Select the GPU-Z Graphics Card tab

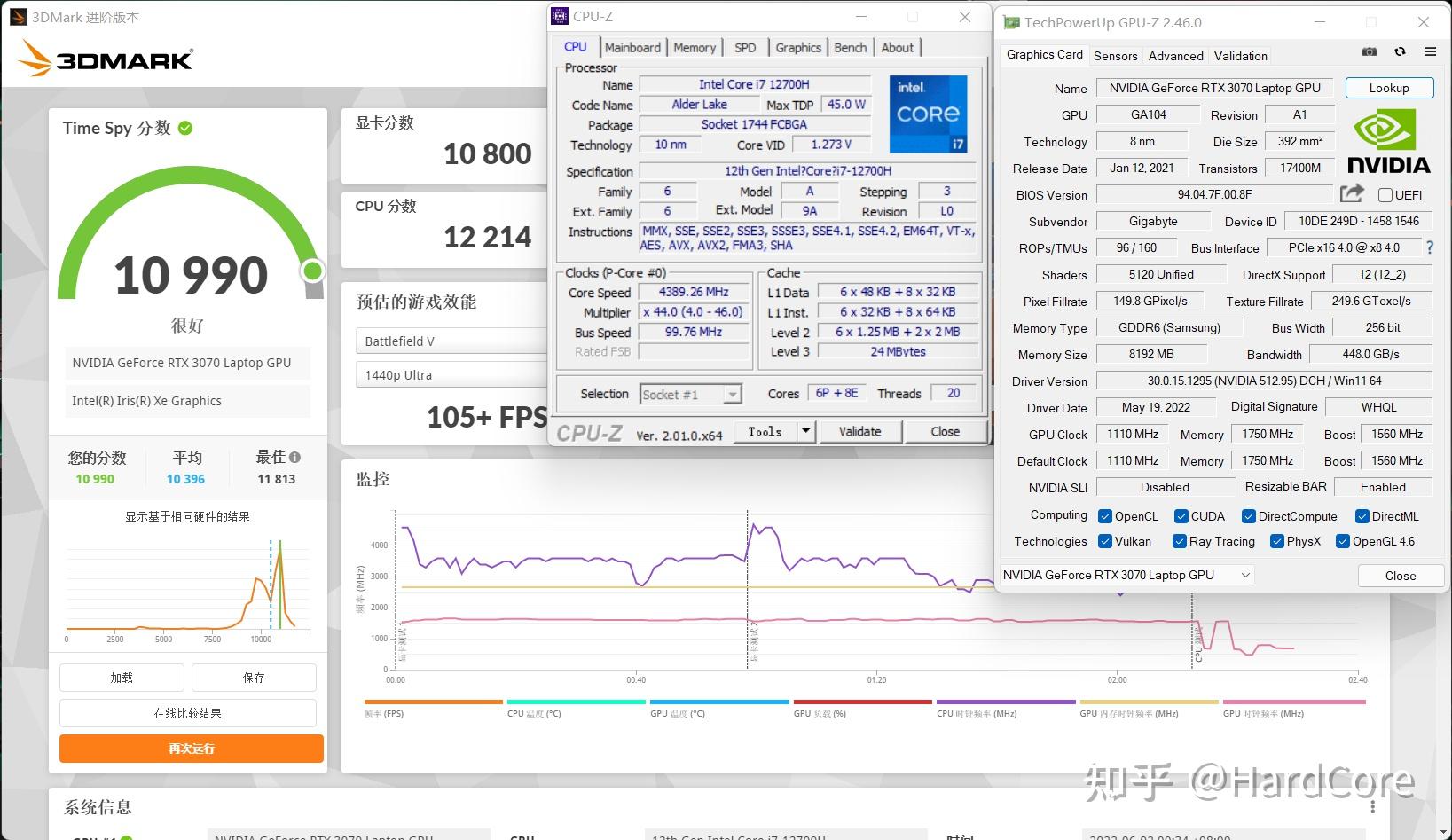click(1044, 55)
